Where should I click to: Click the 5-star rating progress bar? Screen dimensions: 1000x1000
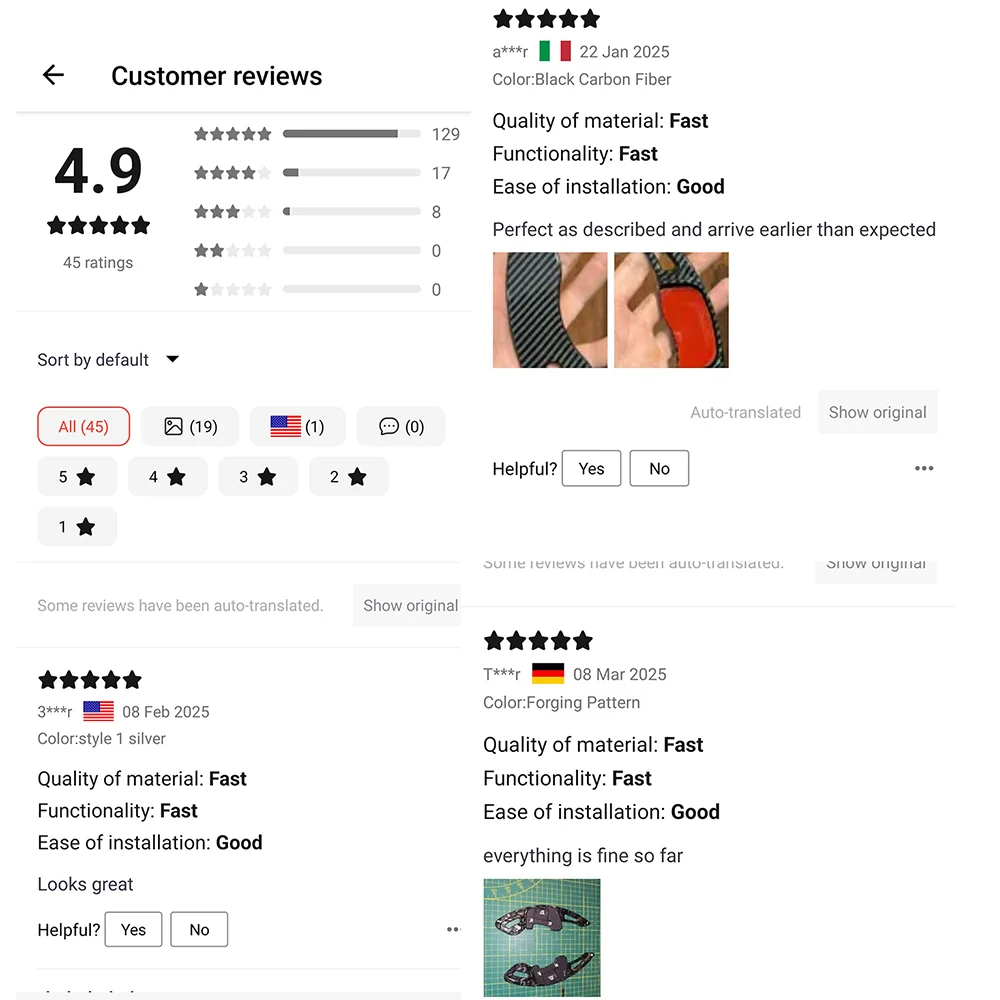click(x=351, y=134)
